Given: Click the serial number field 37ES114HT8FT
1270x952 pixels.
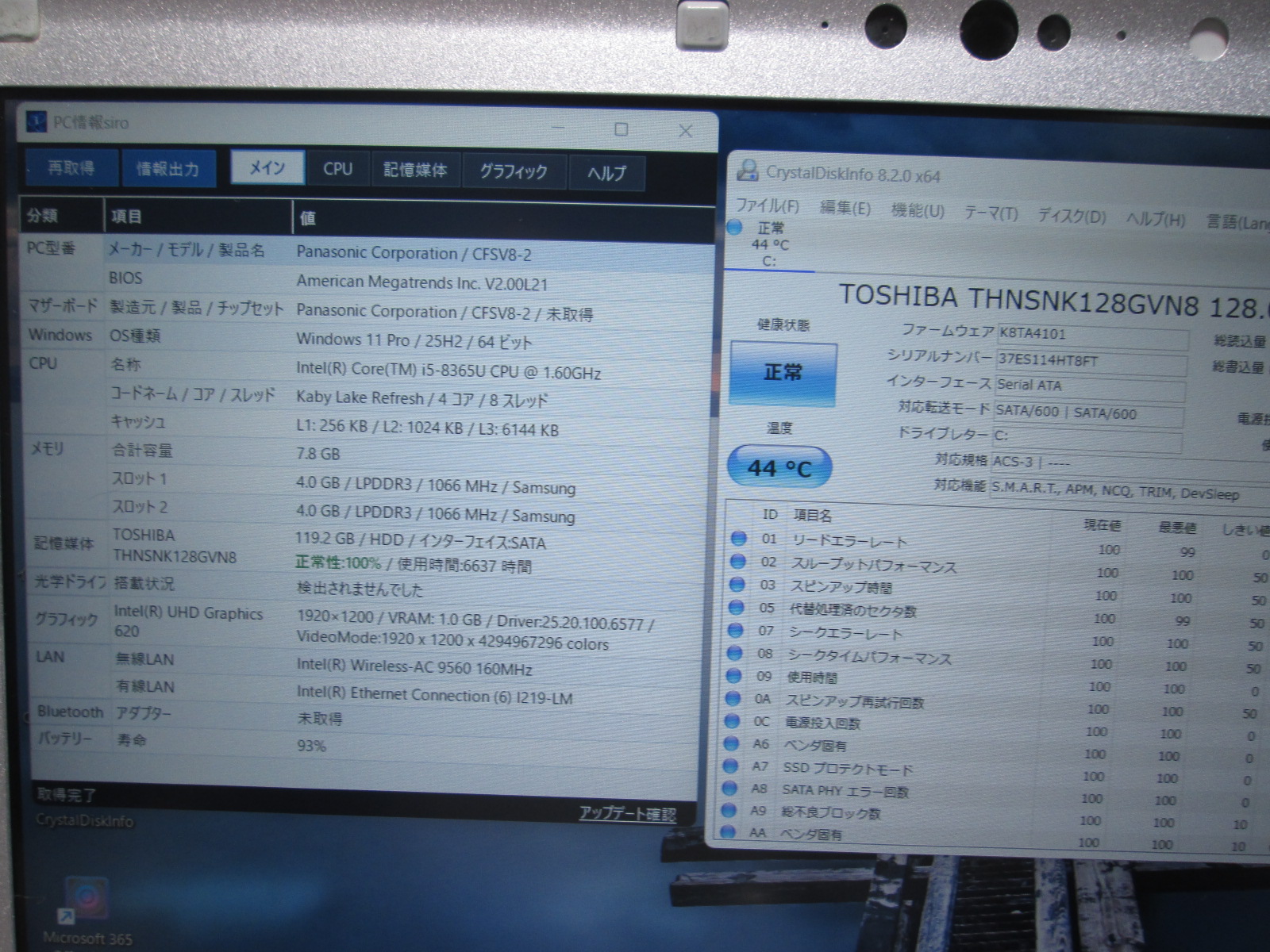Looking at the screenshot, I should pyautogui.click(x=1091, y=362).
